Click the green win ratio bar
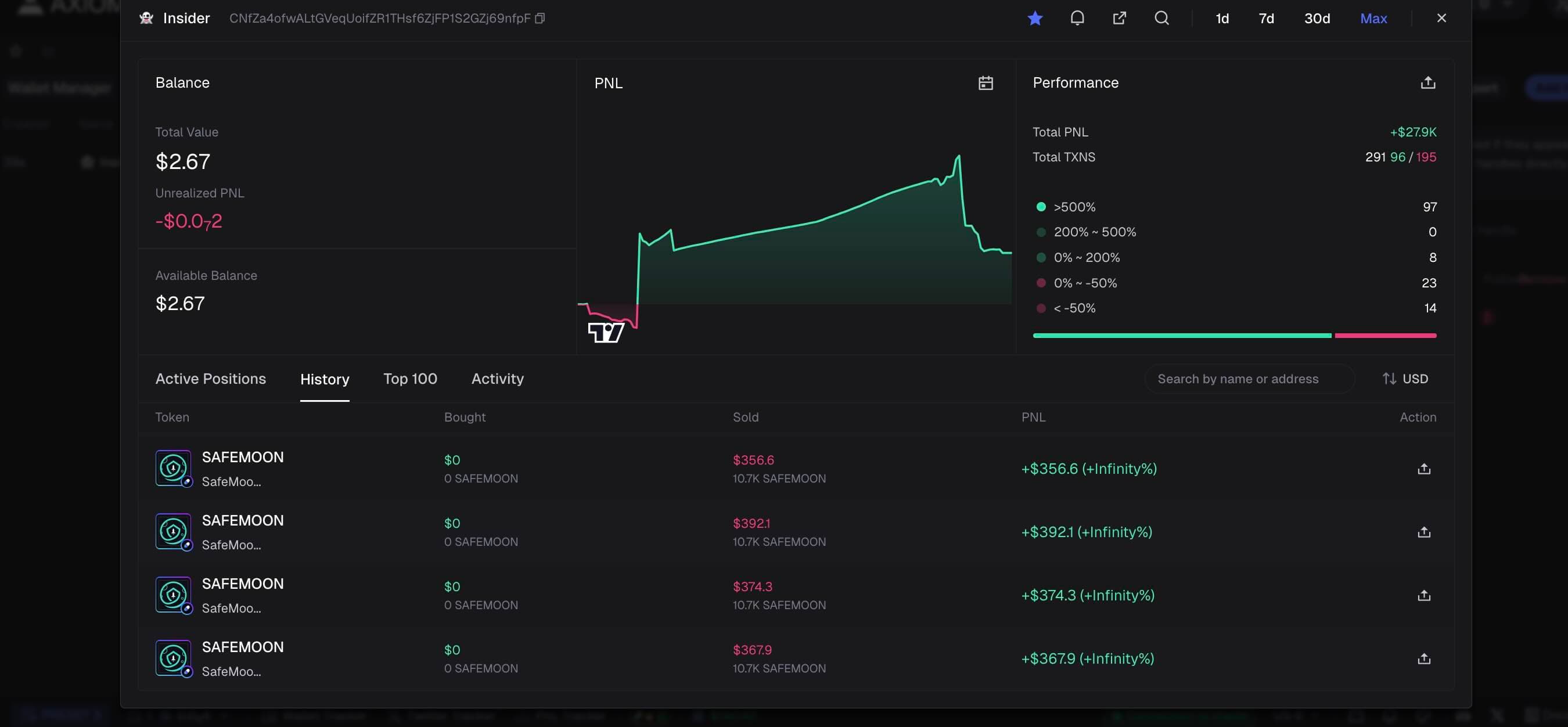The image size is (1568, 727). [x=1182, y=335]
